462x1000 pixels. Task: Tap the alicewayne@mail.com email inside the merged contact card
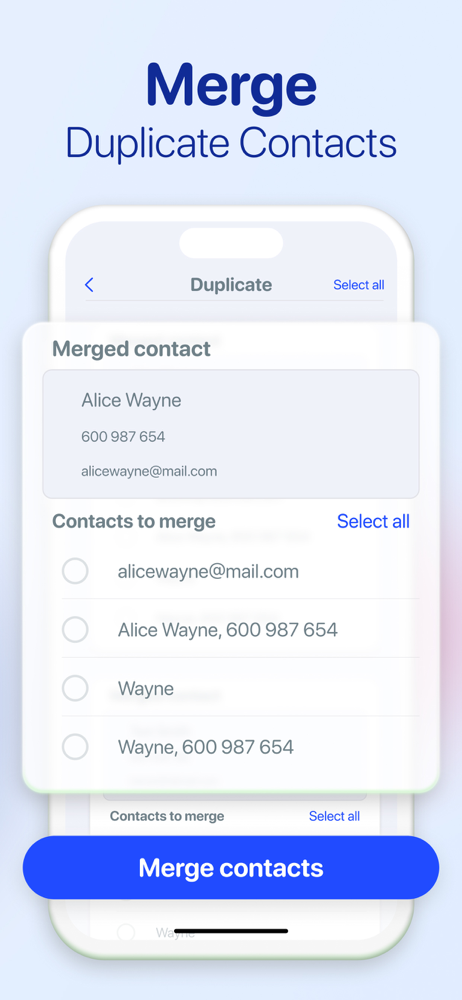149,472
